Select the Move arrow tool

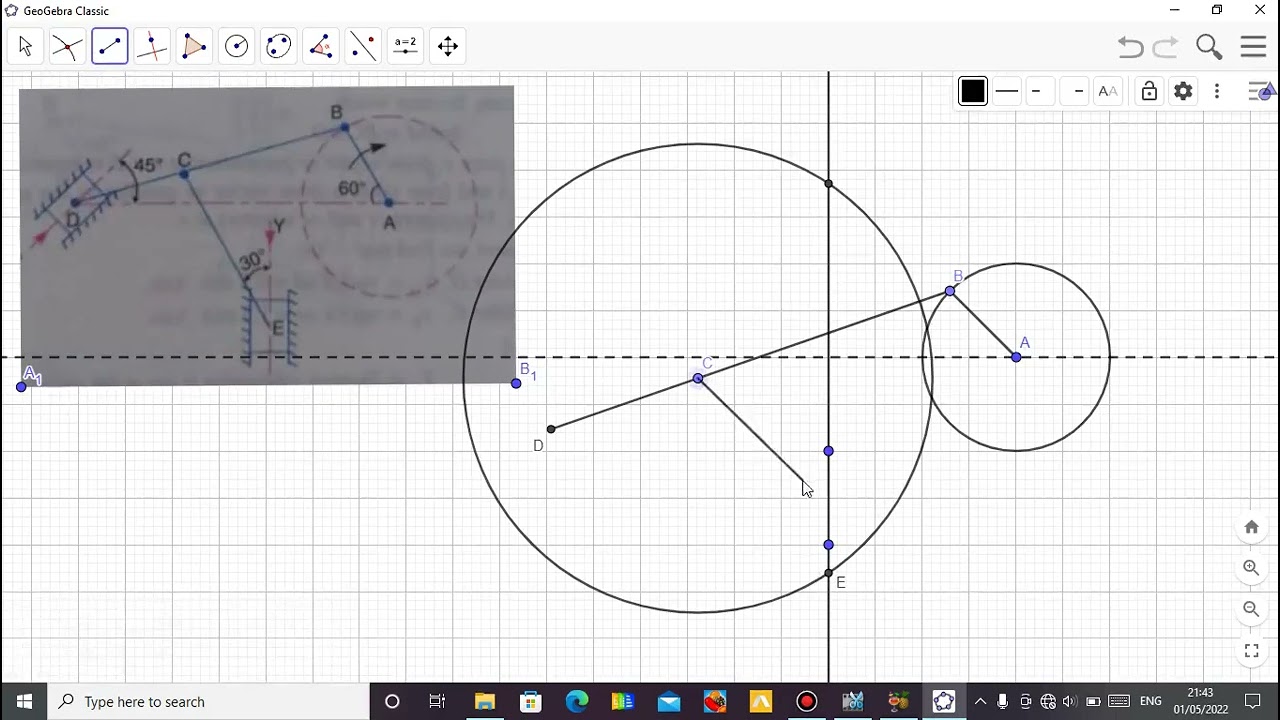pos(25,46)
